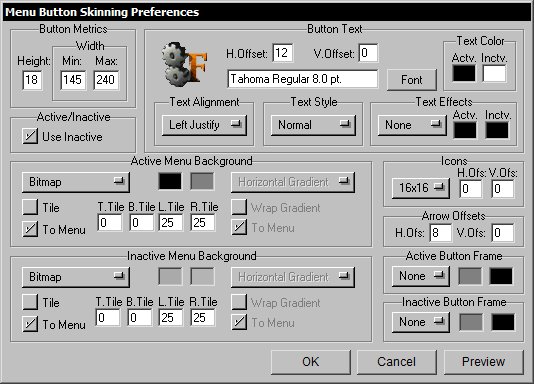The width and height of the screenshot is (534, 384).
Task: Open the 16x16 icon size dropdown
Action: 421,188
